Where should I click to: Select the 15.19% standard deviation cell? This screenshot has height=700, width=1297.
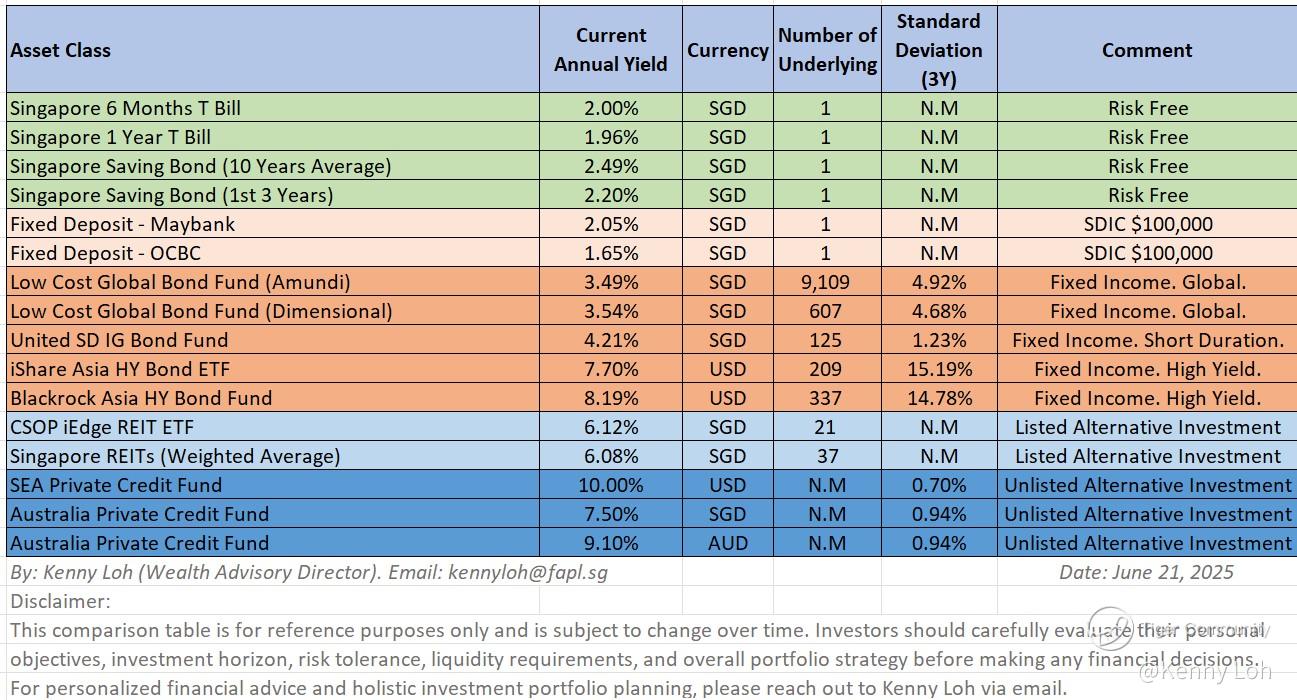click(939, 369)
